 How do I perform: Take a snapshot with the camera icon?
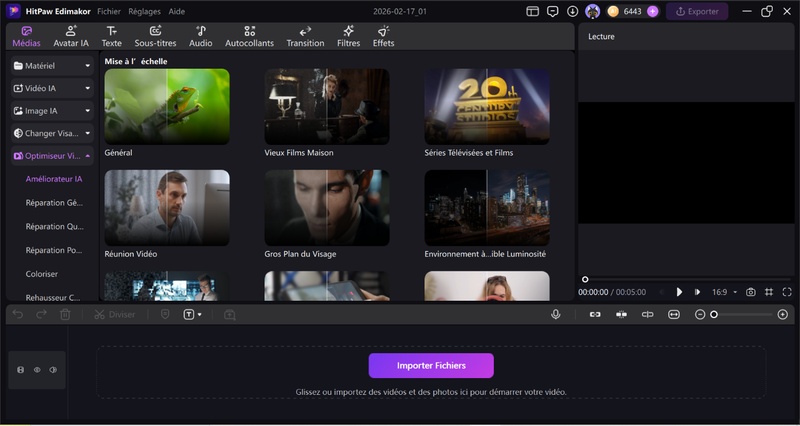[x=751, y=292]
